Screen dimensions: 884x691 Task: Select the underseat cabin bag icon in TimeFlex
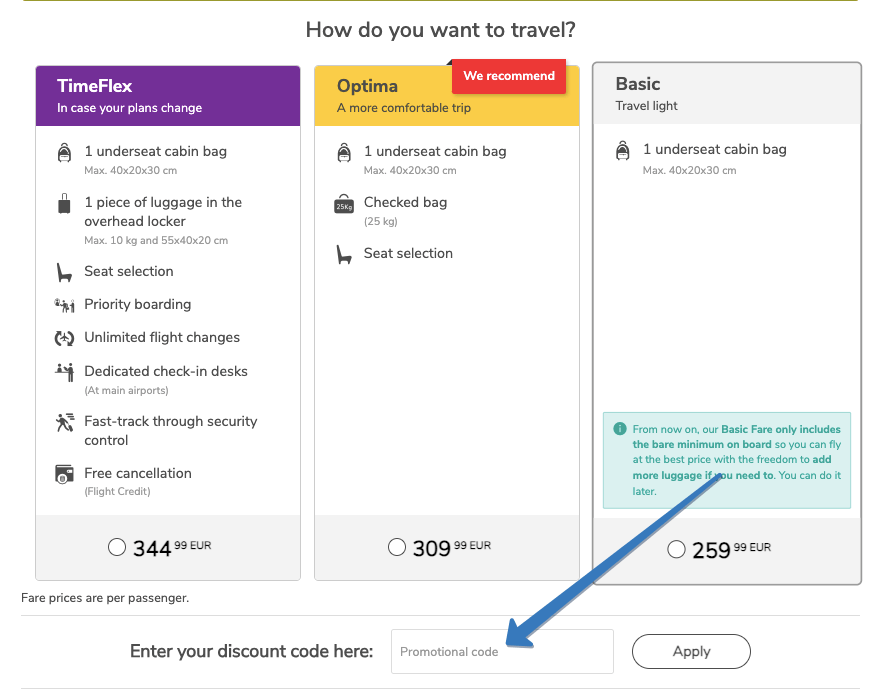62,153
